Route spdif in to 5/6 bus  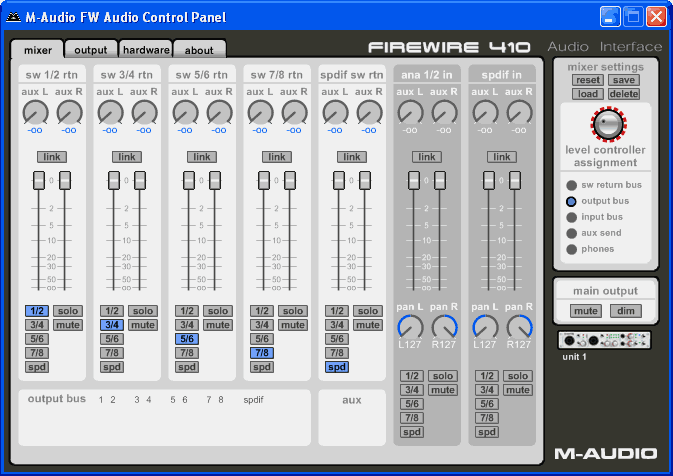click(x=487, y=404)
